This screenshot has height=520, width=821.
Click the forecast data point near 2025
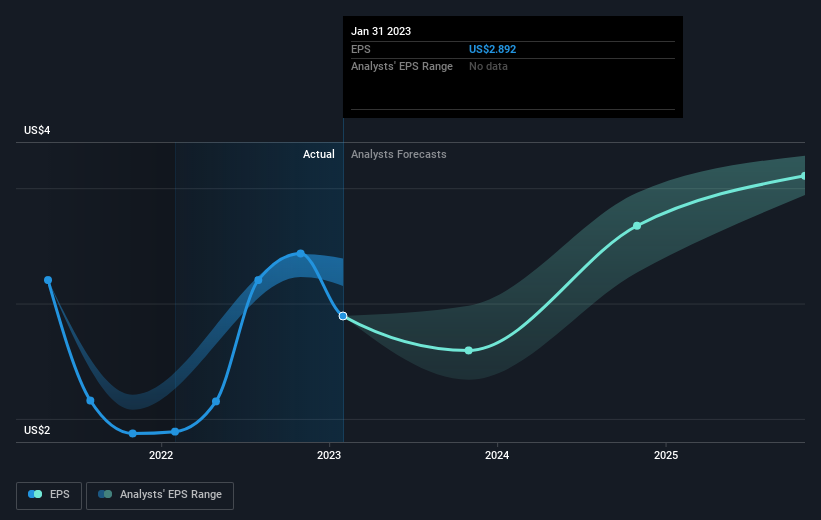637,226
